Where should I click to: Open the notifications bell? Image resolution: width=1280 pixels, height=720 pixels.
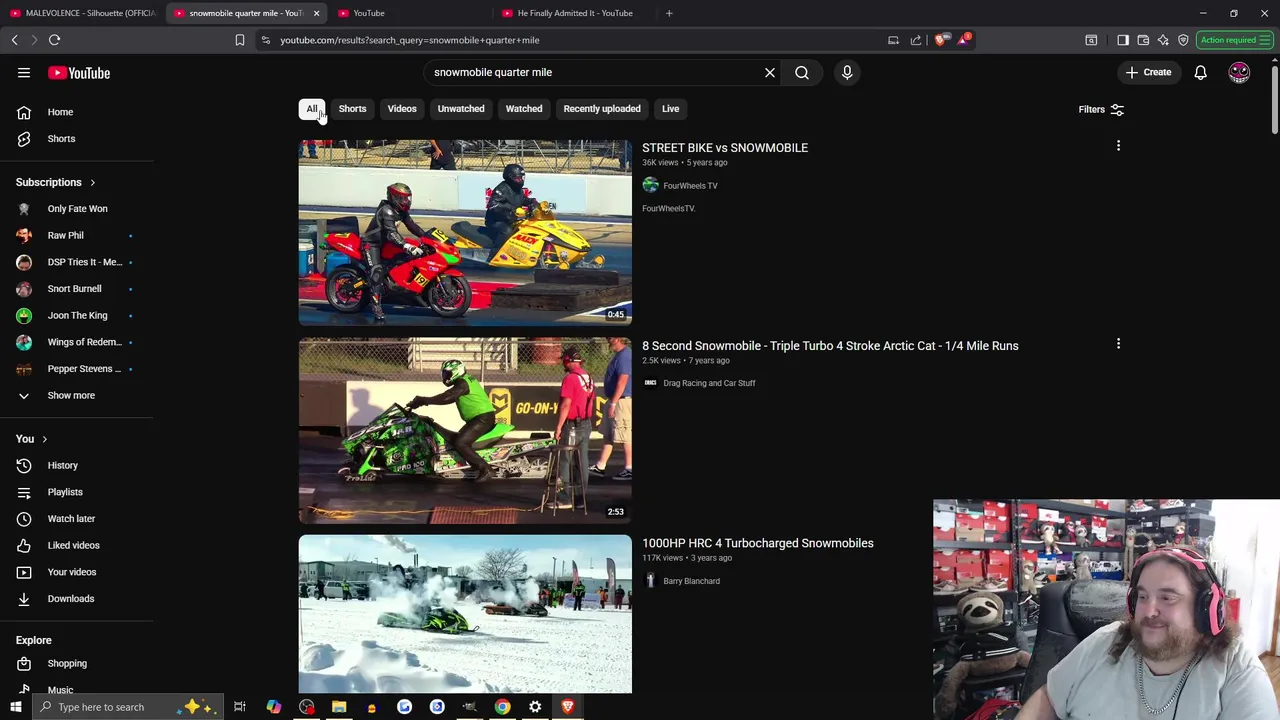(x=1200, y=72)
